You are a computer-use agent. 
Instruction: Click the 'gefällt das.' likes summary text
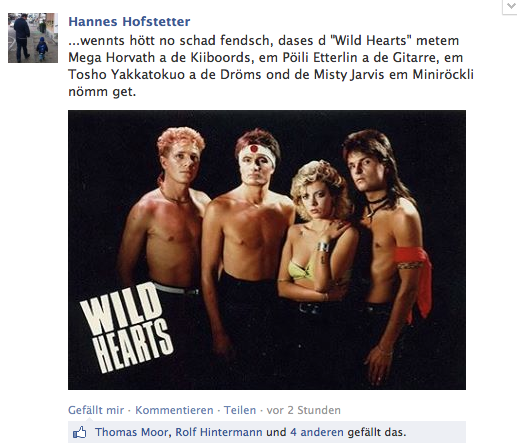coord(377,432)
